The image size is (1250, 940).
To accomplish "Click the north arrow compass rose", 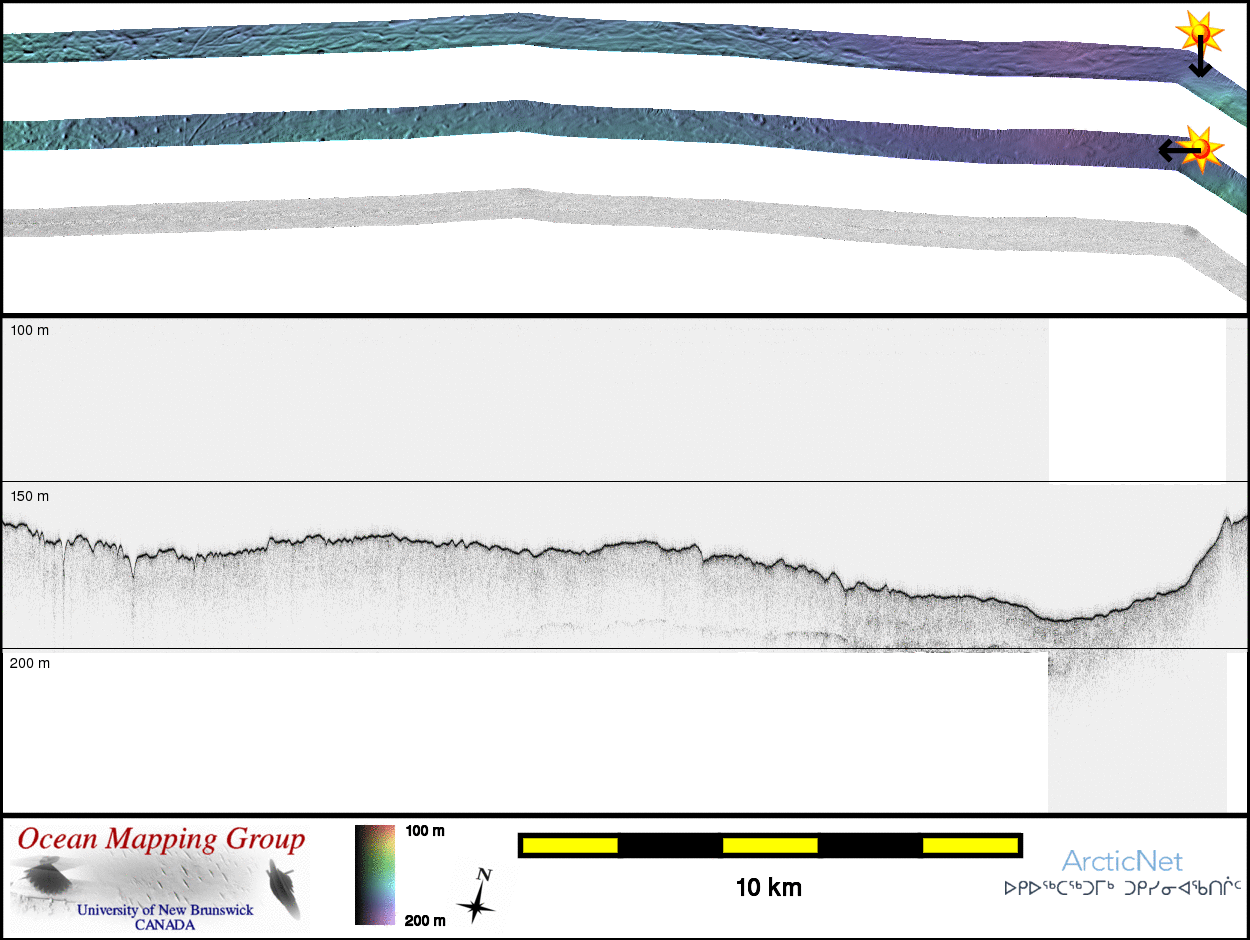I will click(x=478, y=897).
